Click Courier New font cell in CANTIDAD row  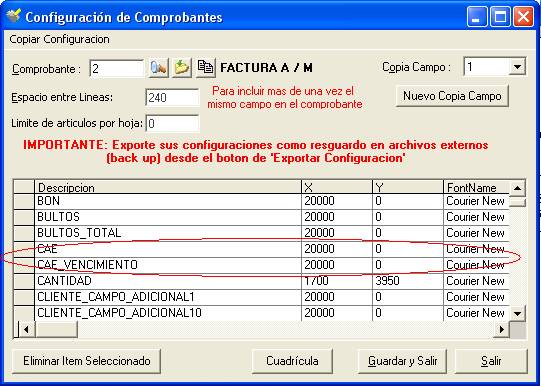pos(476,281)
